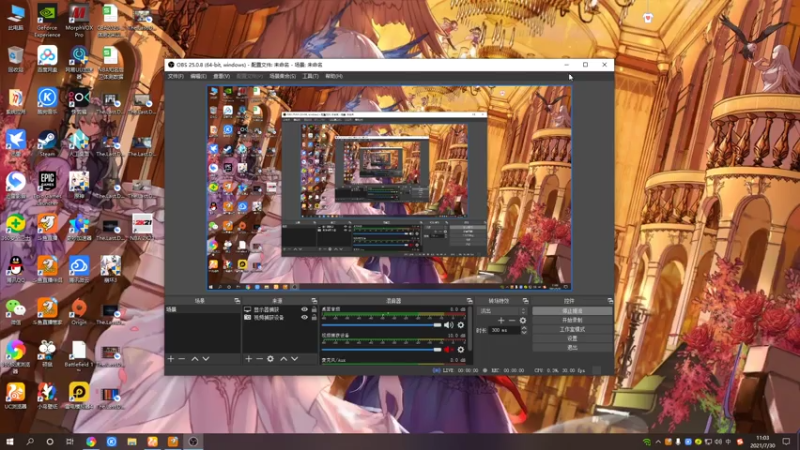Viewport: 800px width, 450px height.
Task: Open MorphVOX Pro desktop shortcut
Action: 79,21
